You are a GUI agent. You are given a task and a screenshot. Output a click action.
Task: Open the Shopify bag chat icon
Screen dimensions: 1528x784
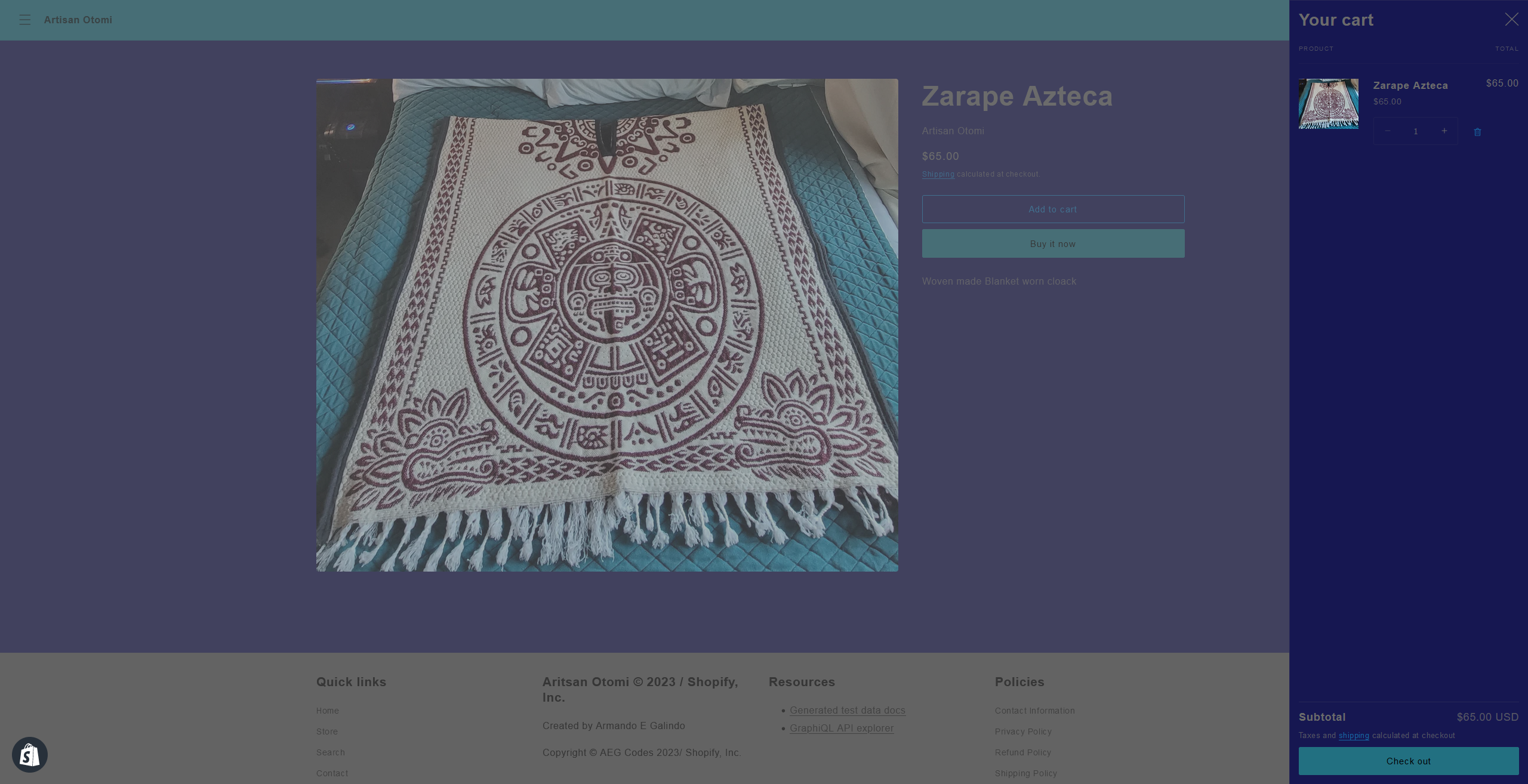tap(30, 755)
